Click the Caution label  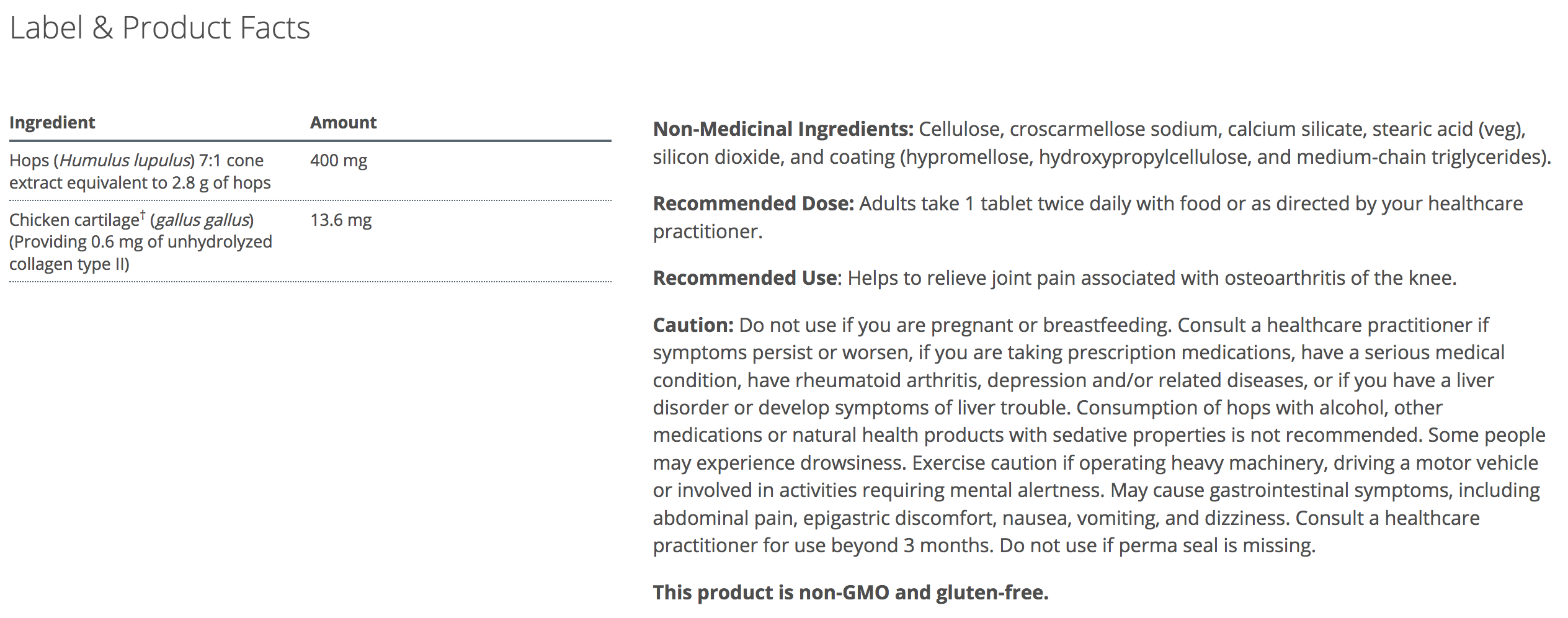[693, 325]
